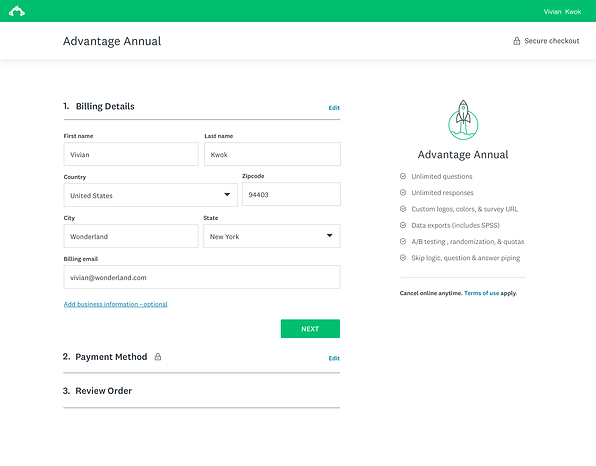Open the Terms of use link
Screen dimensions: 596x466
(482, 293)
